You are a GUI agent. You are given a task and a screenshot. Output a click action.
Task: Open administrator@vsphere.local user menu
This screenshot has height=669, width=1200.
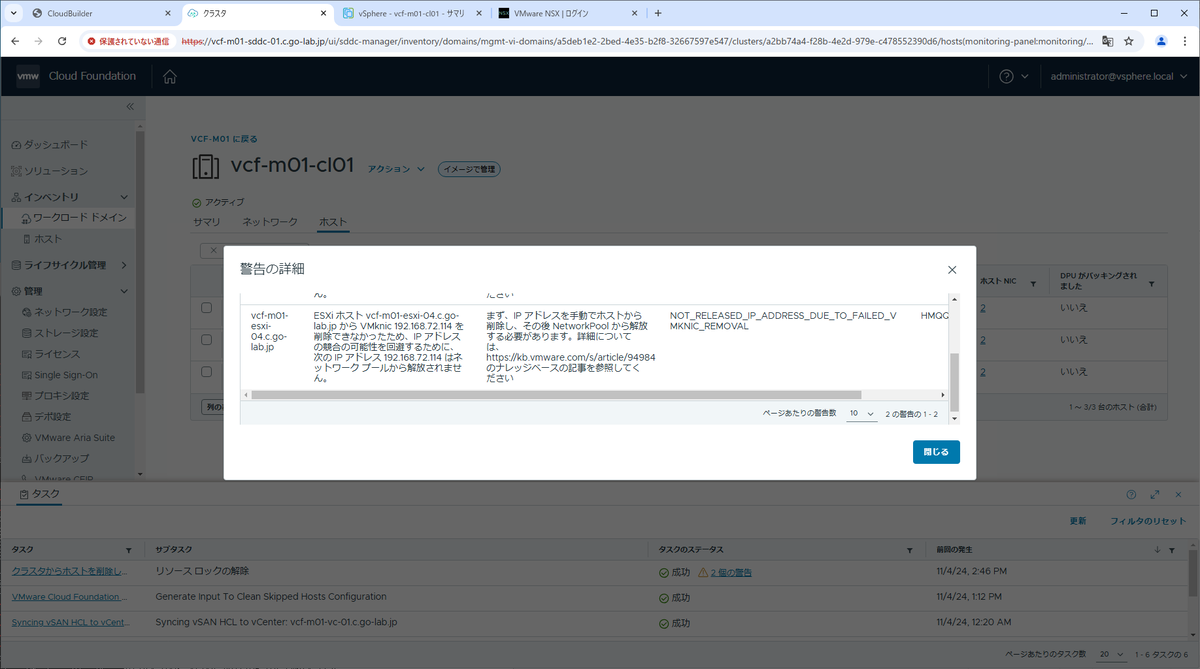(1118, 77)
